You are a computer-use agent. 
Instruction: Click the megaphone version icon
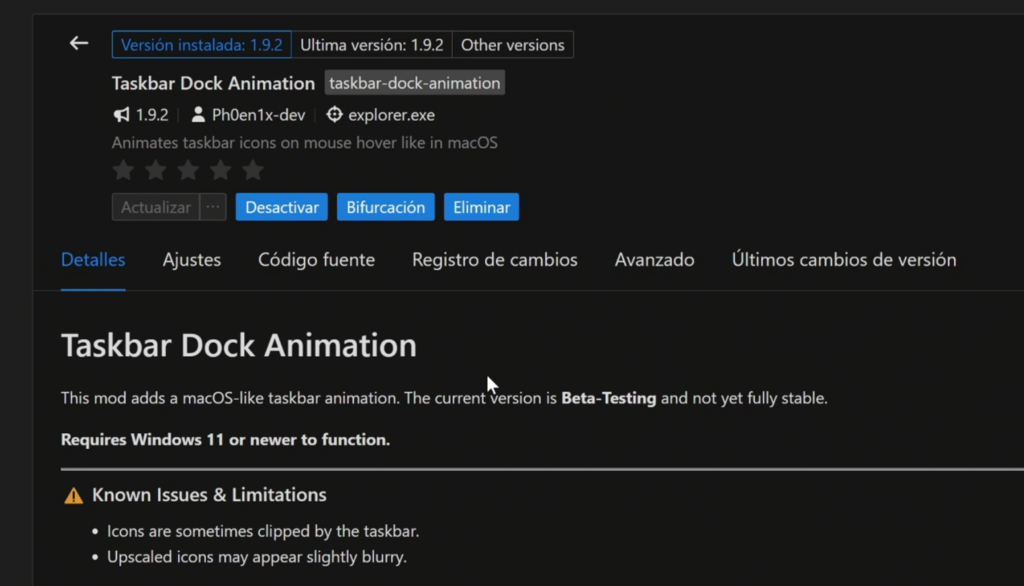121,115
